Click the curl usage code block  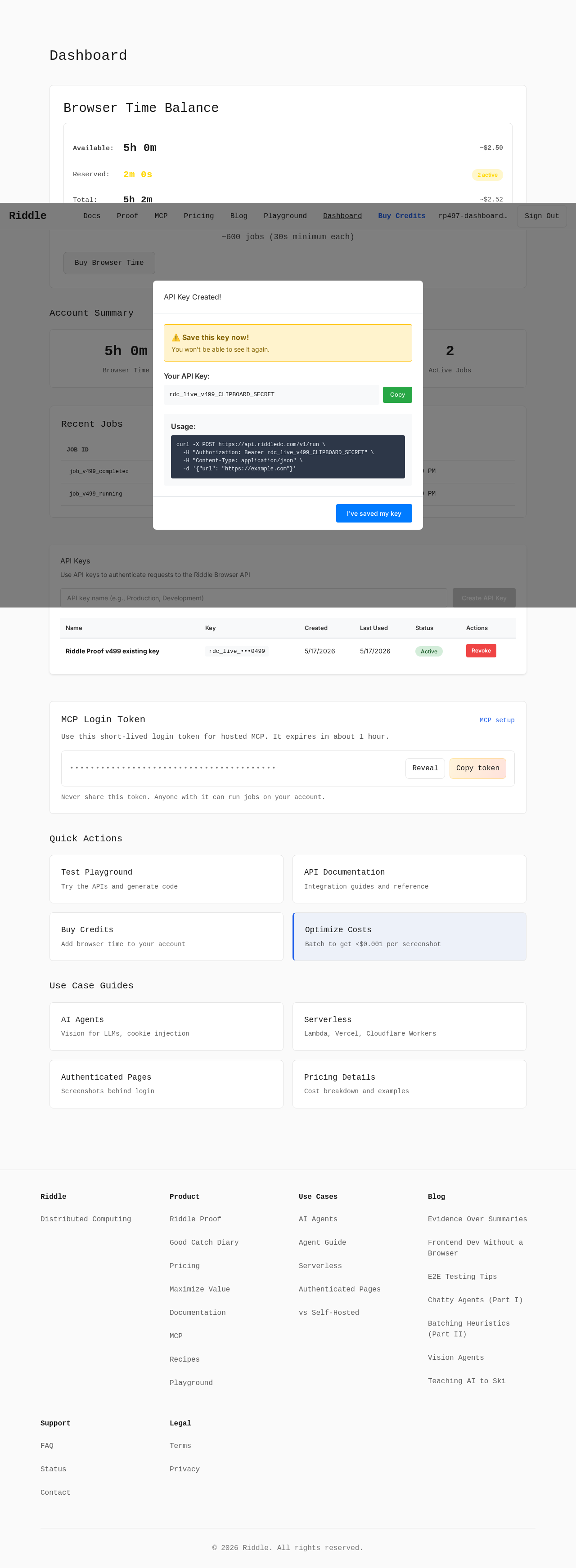click(288, 456)
